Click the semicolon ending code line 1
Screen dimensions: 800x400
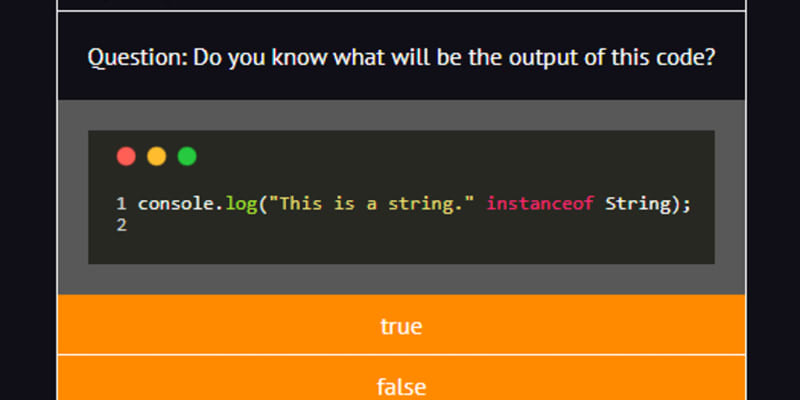click(687, 204)
